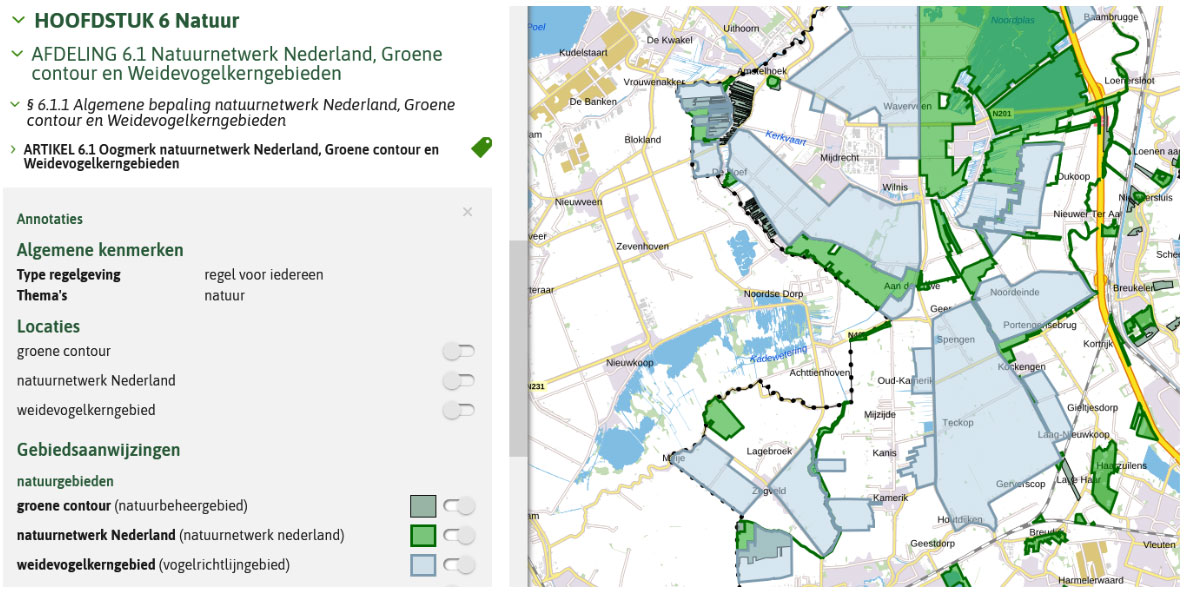Expand ARTIKEL 6.1 Oogmerk chevron
Viewport: 1193px width, 597px height.
click(12, 149)
